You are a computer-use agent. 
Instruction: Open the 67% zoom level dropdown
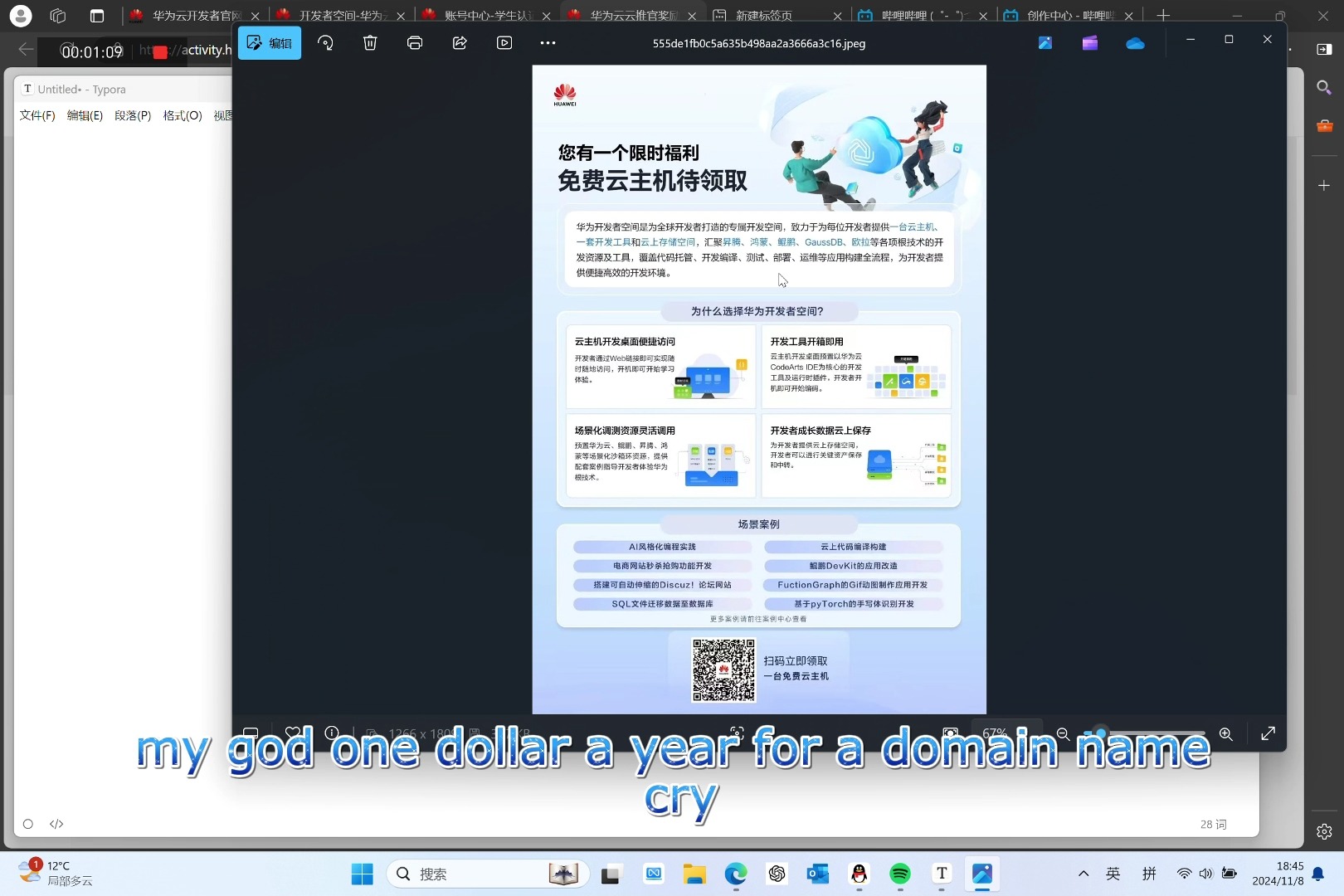click(1006, 733)
